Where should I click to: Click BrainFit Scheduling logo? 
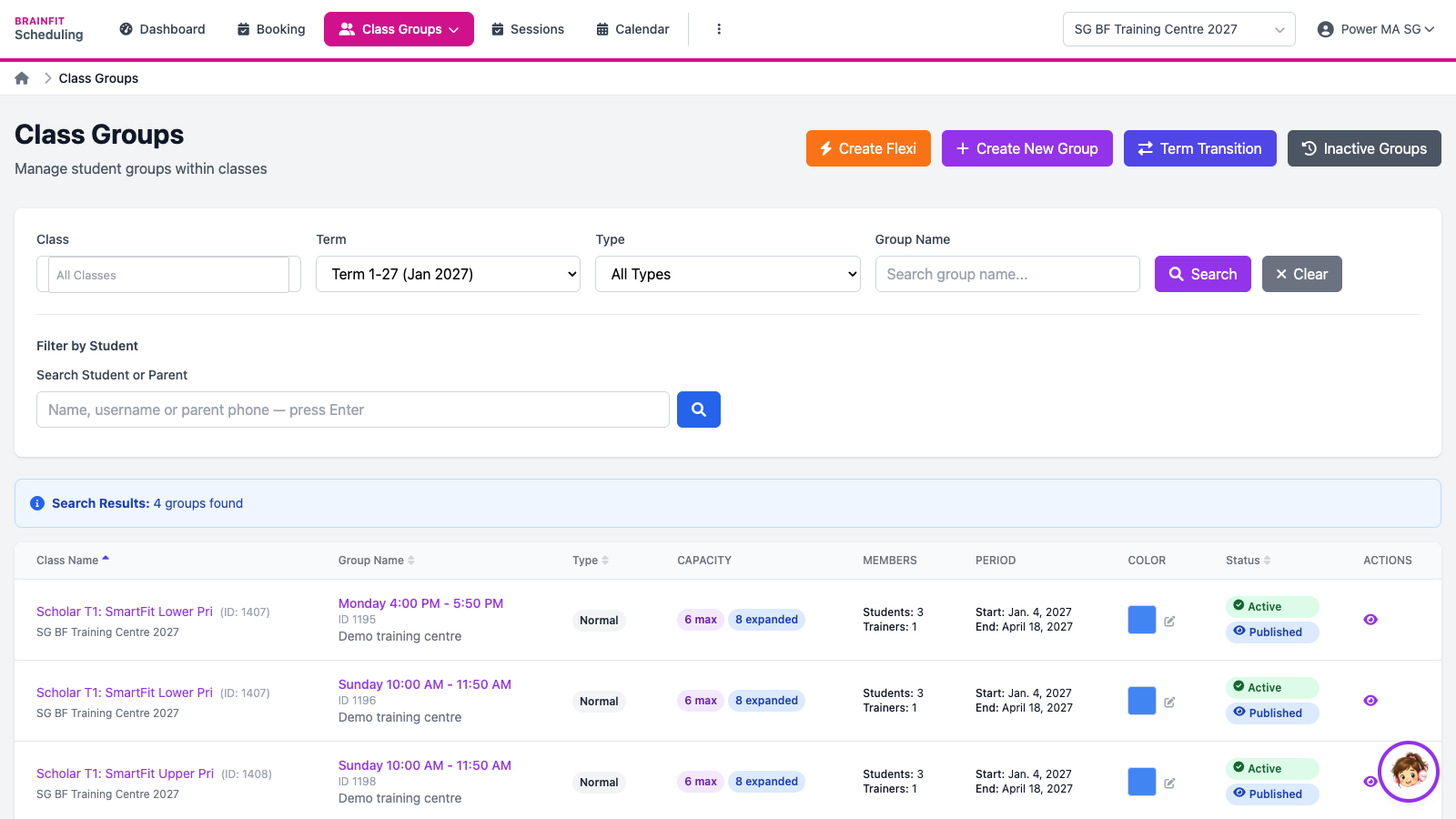(x=49, y=29)
